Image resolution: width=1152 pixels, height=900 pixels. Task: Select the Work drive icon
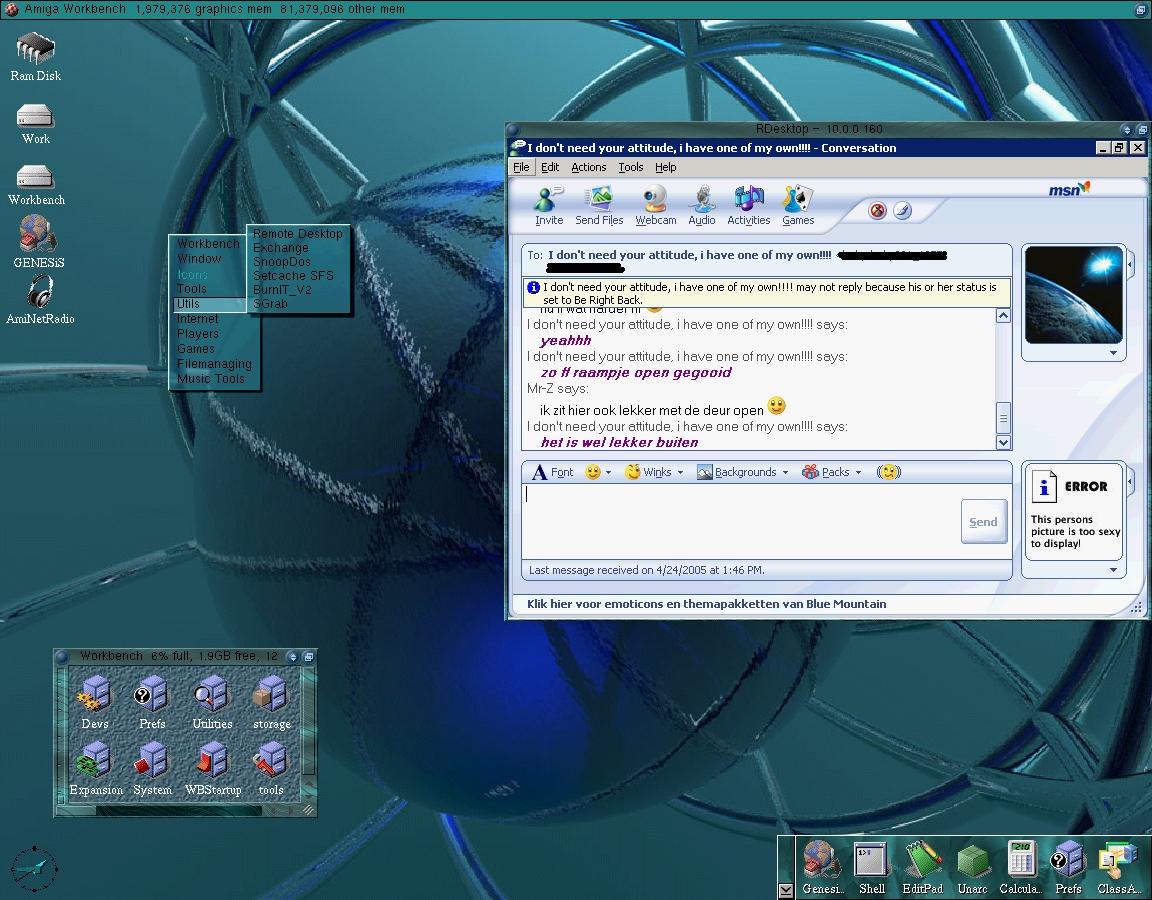tap(35, 123)
